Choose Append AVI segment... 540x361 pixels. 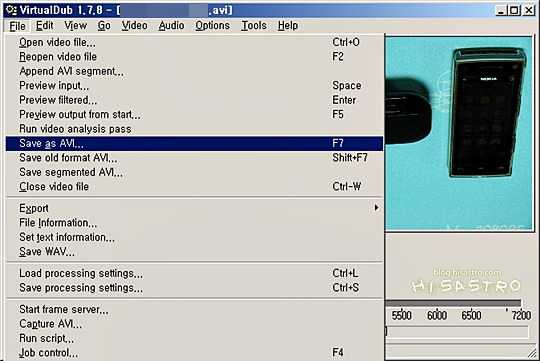194,71
